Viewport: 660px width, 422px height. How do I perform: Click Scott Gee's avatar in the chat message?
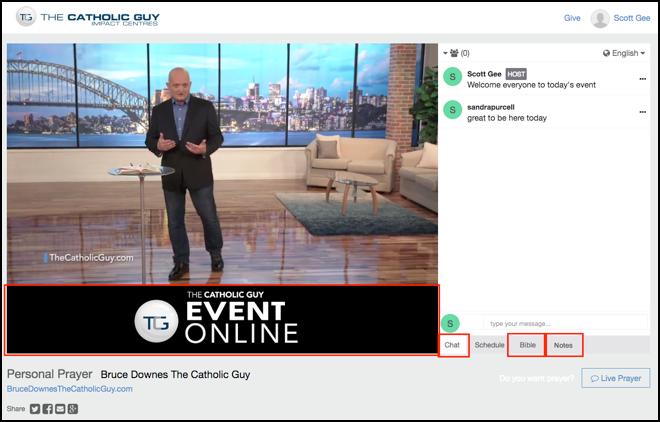tap(452, 77)
